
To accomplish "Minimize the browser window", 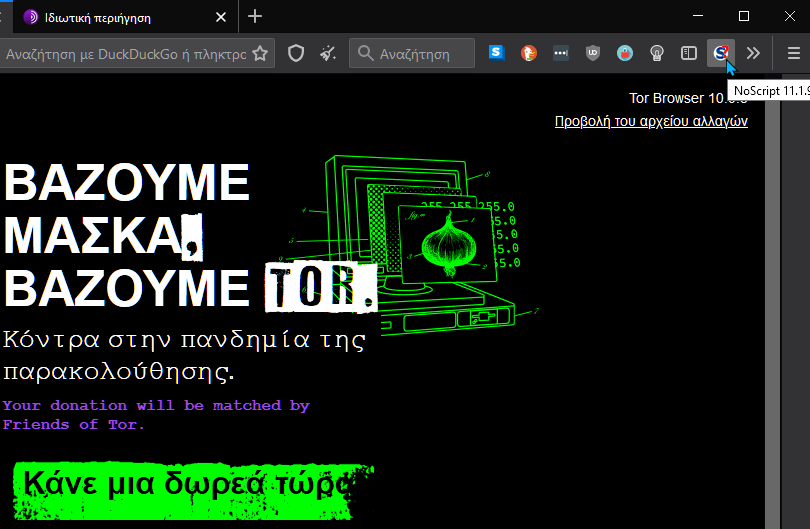I will [697, 17].
